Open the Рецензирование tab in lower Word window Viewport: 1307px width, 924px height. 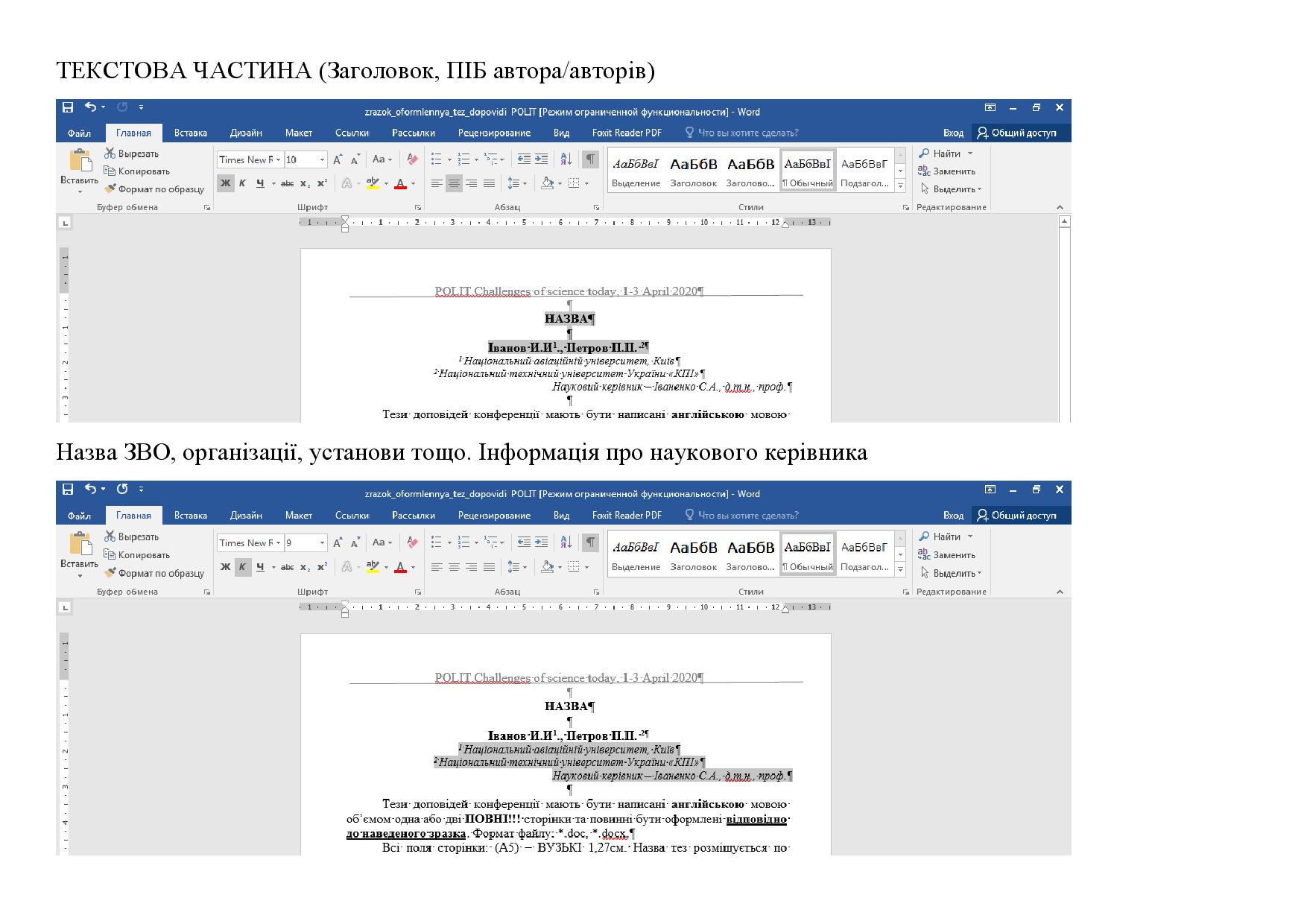(494, 516)
